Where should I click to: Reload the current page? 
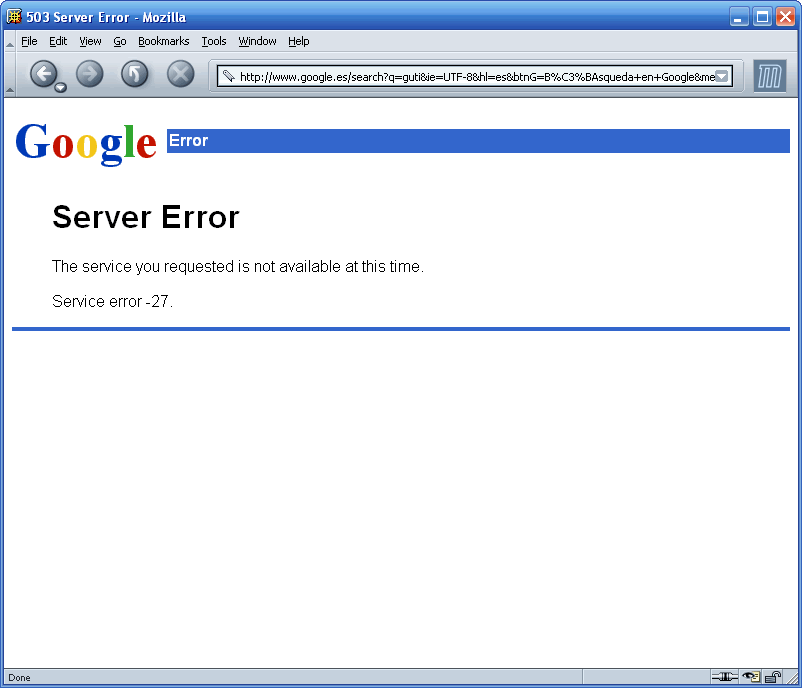[x=134, y=73]
